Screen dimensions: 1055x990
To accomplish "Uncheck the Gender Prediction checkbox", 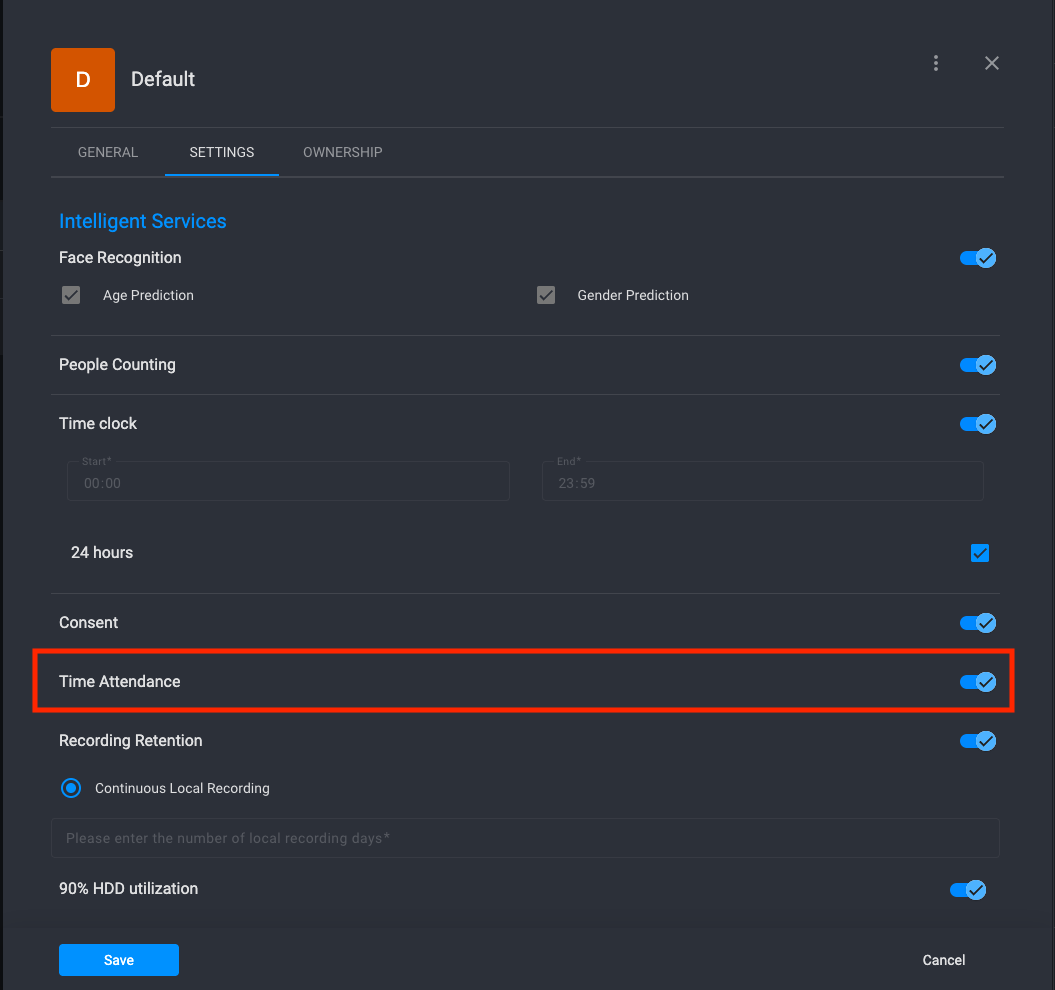I will (546, 295).
